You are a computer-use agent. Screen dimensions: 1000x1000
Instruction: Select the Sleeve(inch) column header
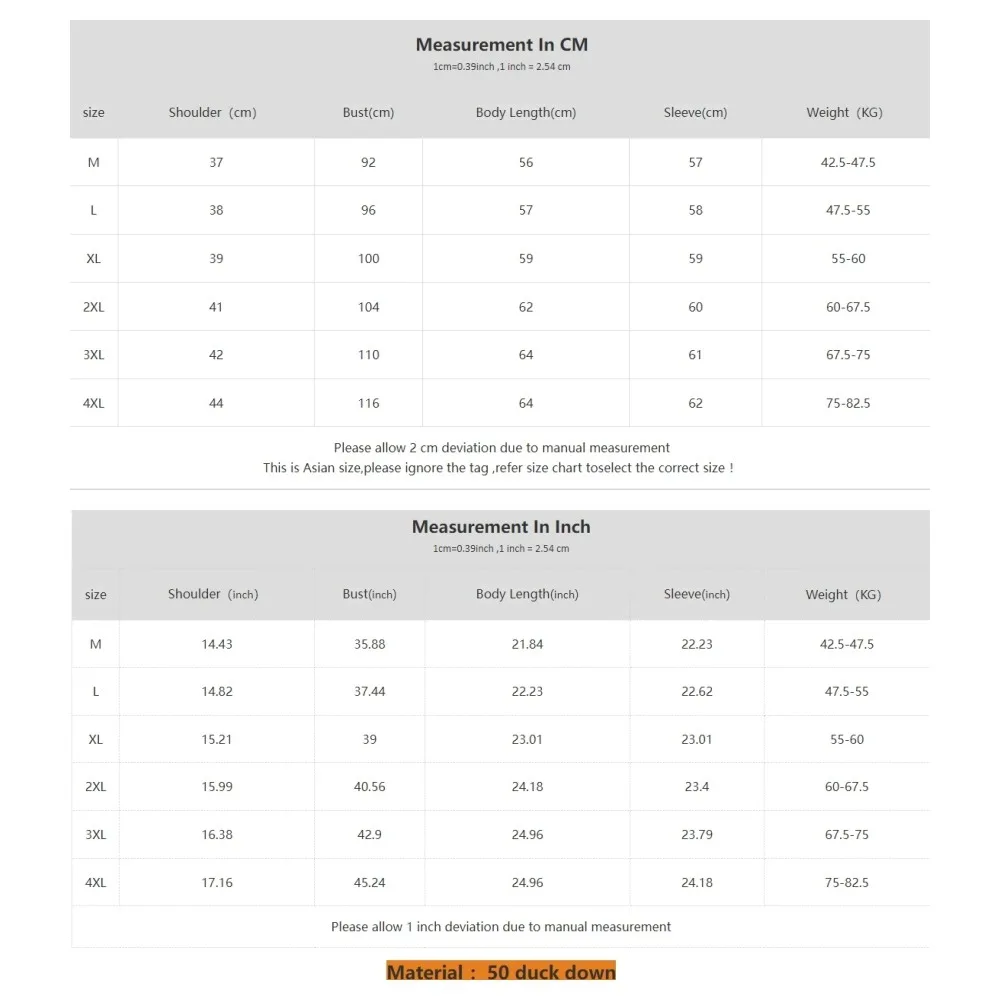[x=696, y=594]
